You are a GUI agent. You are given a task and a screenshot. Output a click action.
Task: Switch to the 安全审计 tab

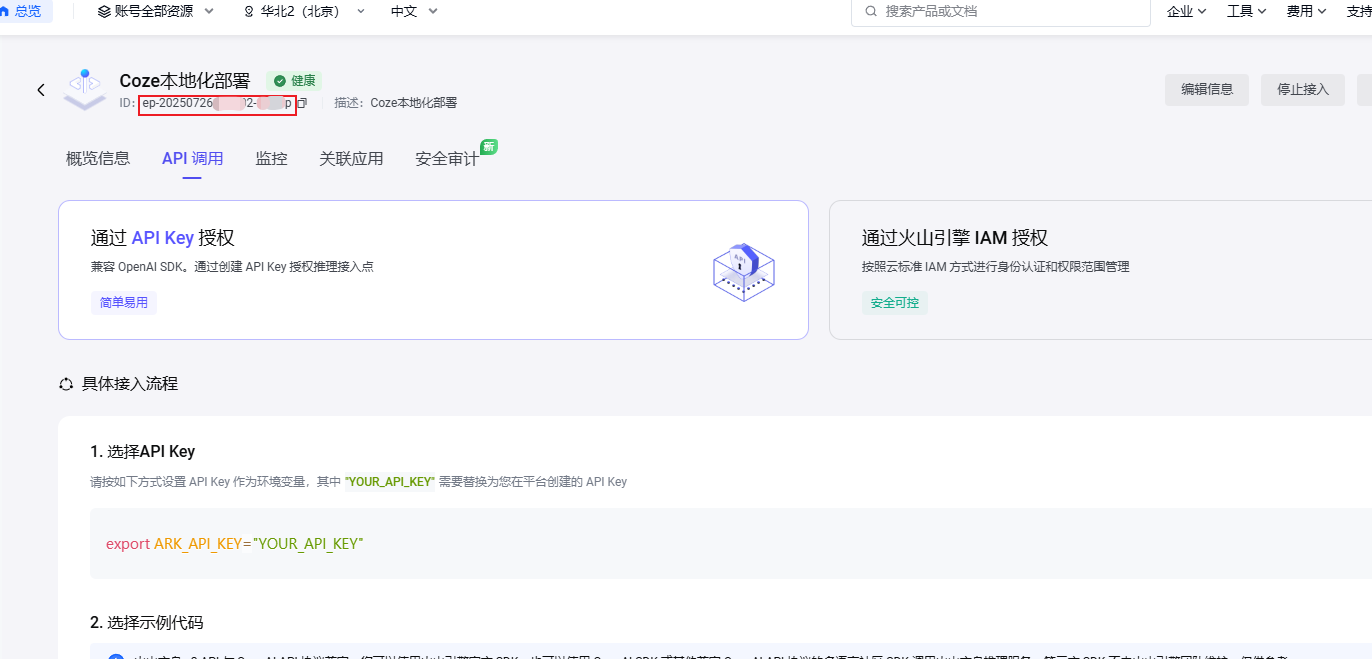447,158
